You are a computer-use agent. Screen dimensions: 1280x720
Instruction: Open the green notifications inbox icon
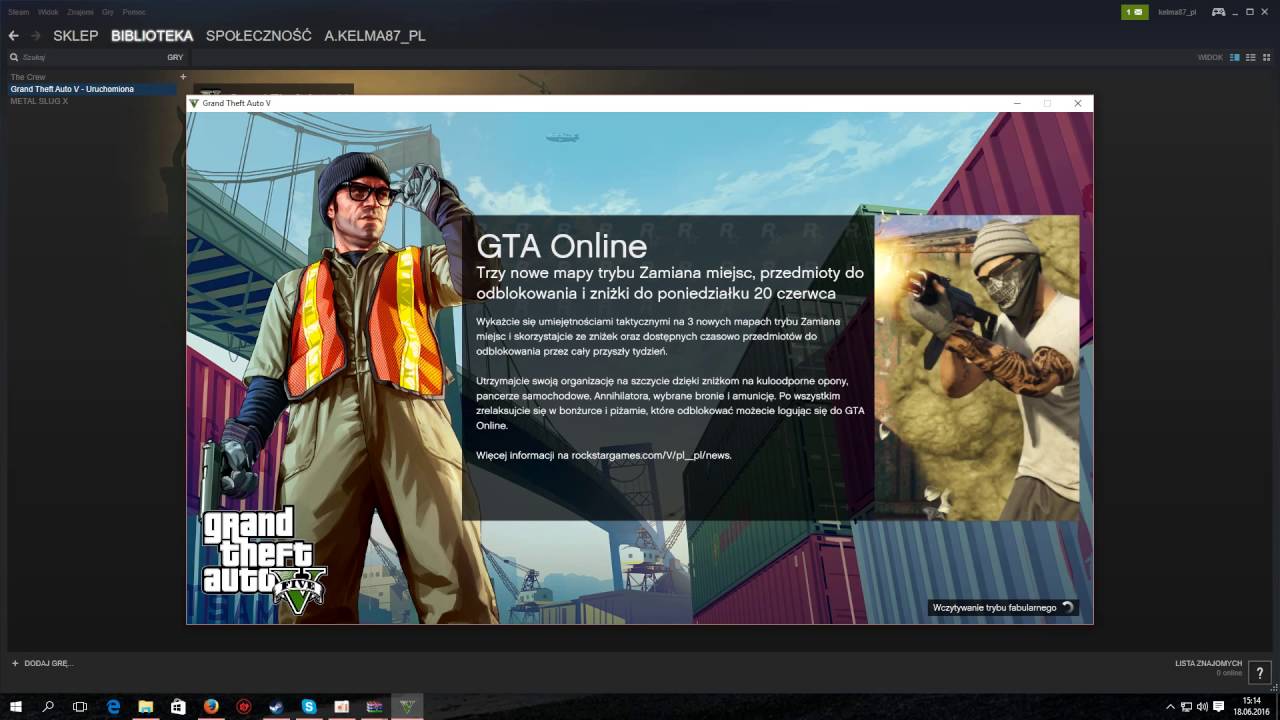point(1133,12)
